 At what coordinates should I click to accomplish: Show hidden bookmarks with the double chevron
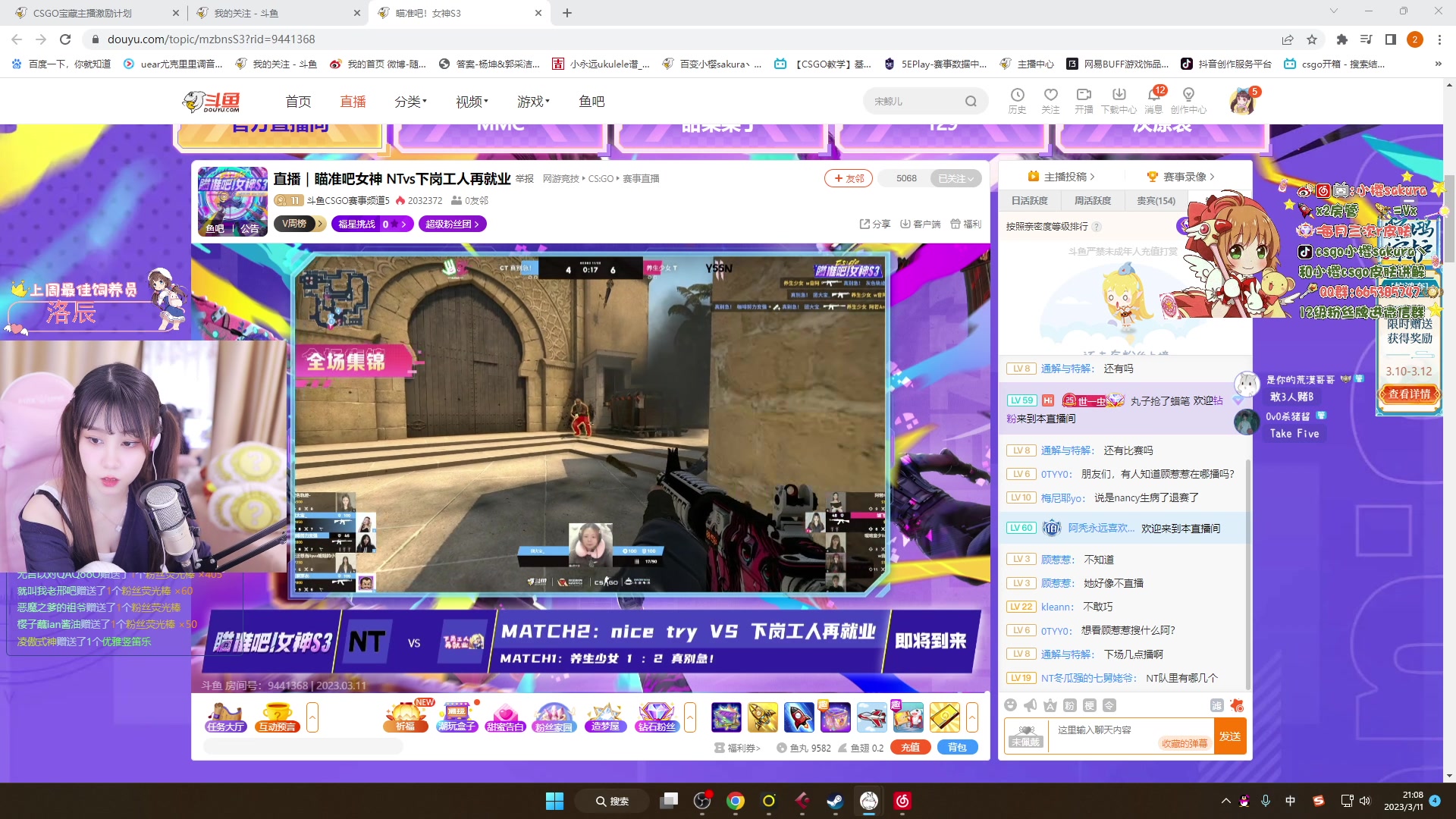[1439, 64]
